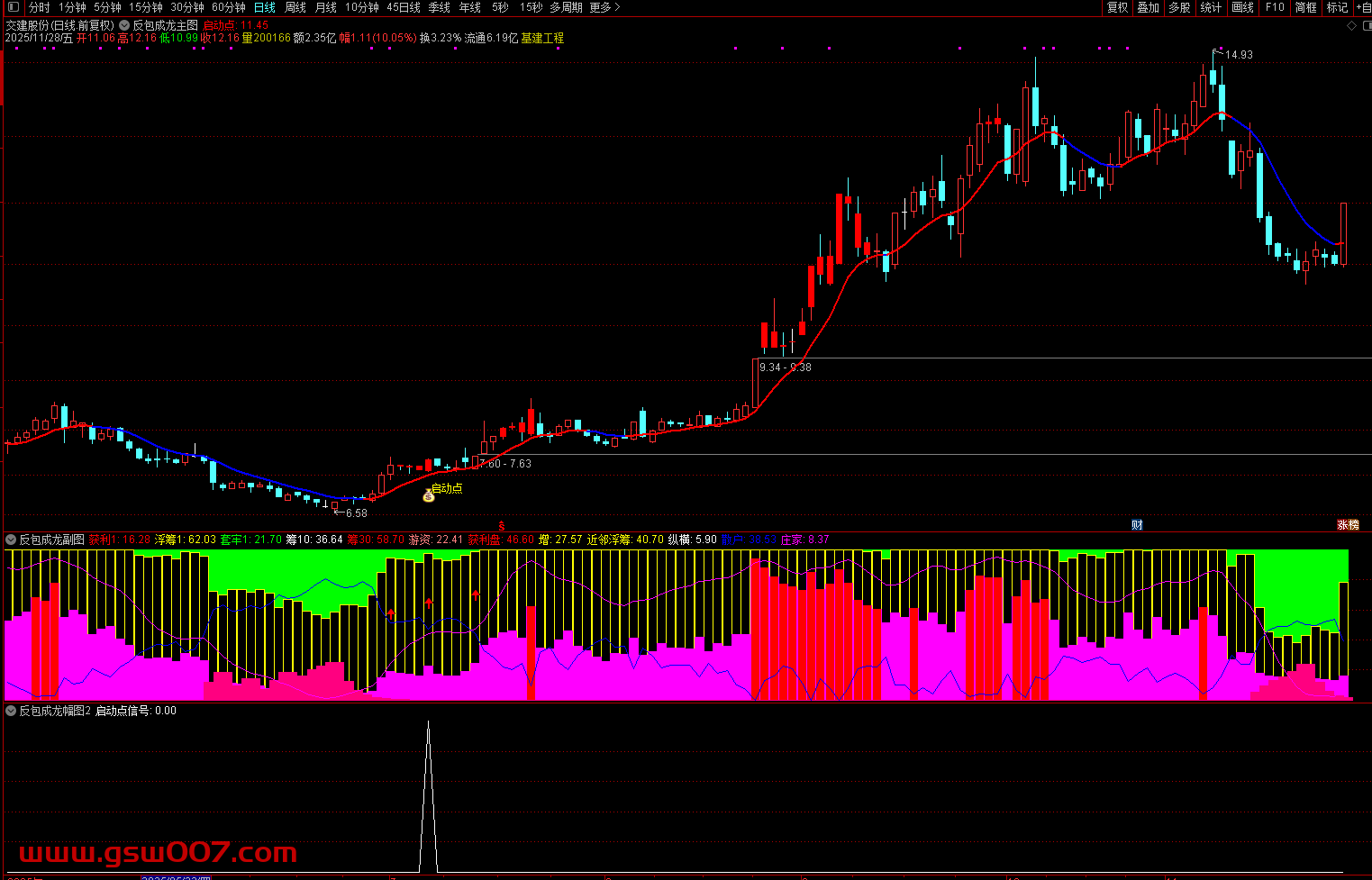Toggle the 复权 price adjustment option
This screenshot has width=1372, height=880.
click(1117, 7)
